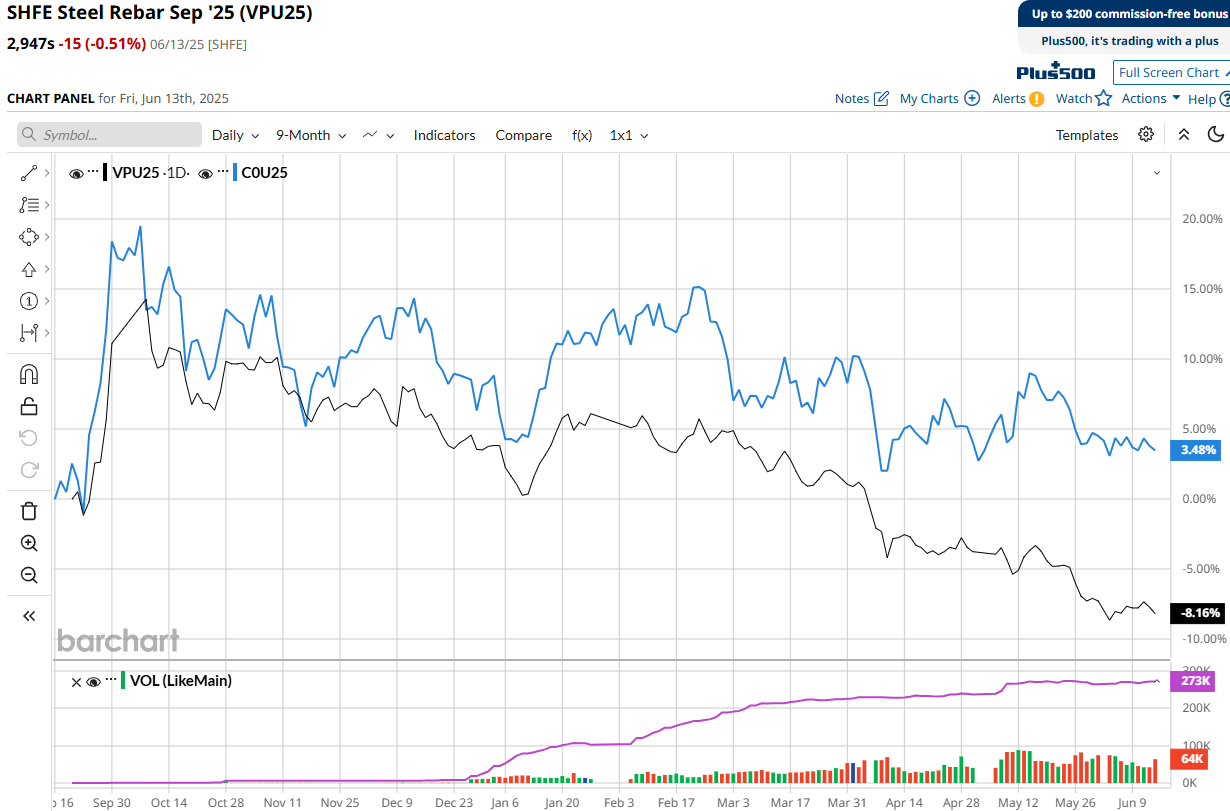
Task: Click the lock drawings icon
Action: (29, 406)
